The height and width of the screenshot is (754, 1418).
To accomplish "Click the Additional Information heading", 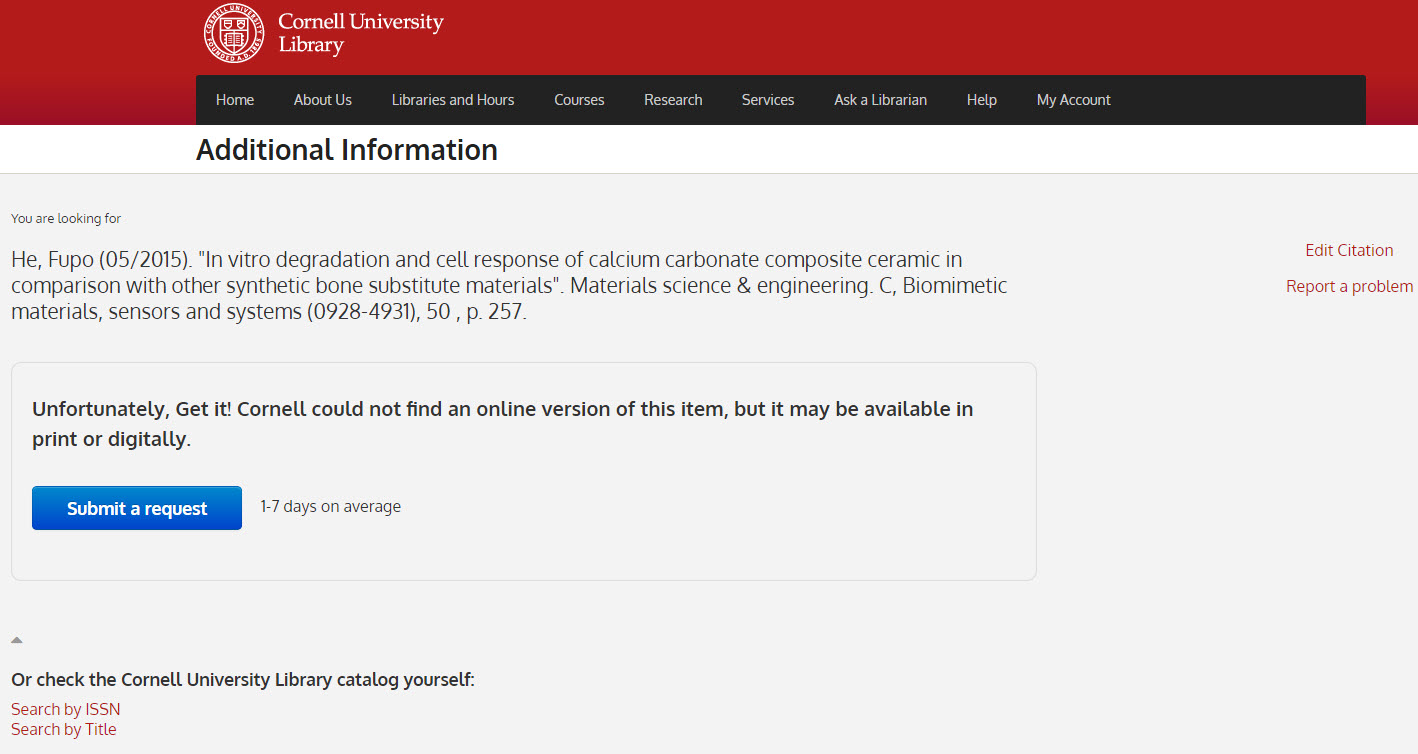I will [x=347, y=150].
